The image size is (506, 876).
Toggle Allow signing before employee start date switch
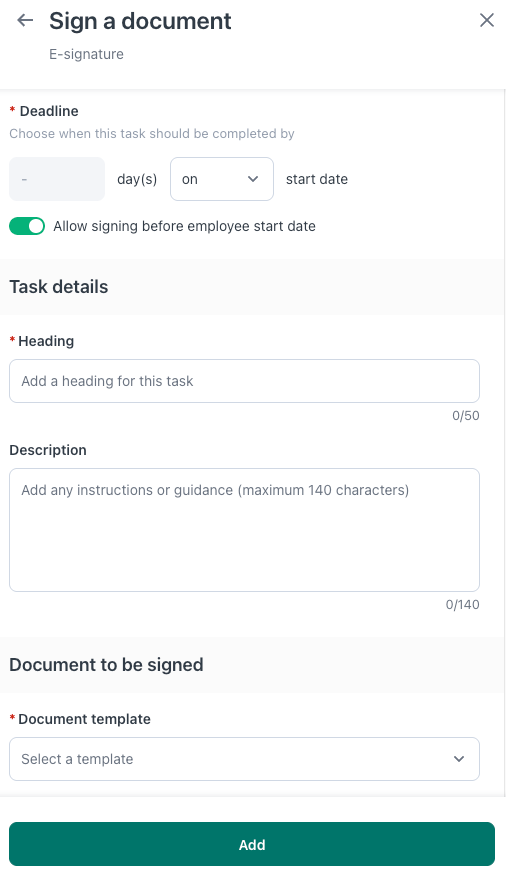pyautogui.click(x=27, y=226)
